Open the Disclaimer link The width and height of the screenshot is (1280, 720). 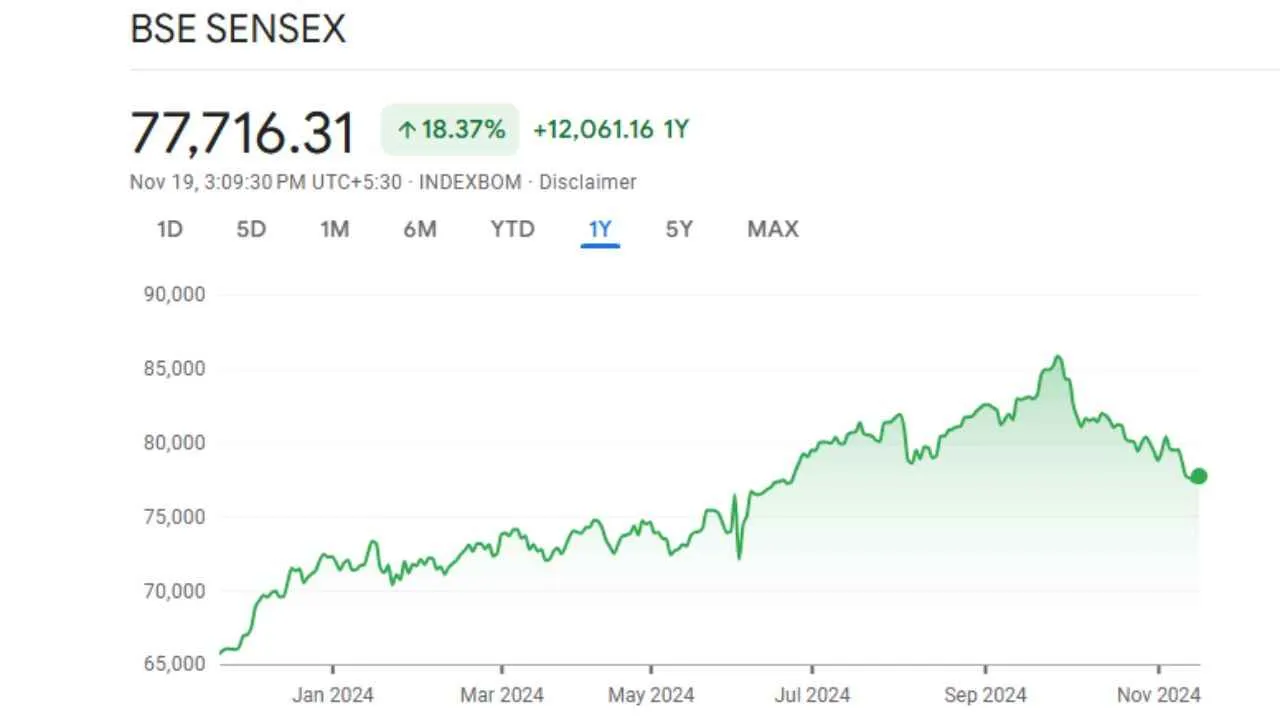(587, 182)
